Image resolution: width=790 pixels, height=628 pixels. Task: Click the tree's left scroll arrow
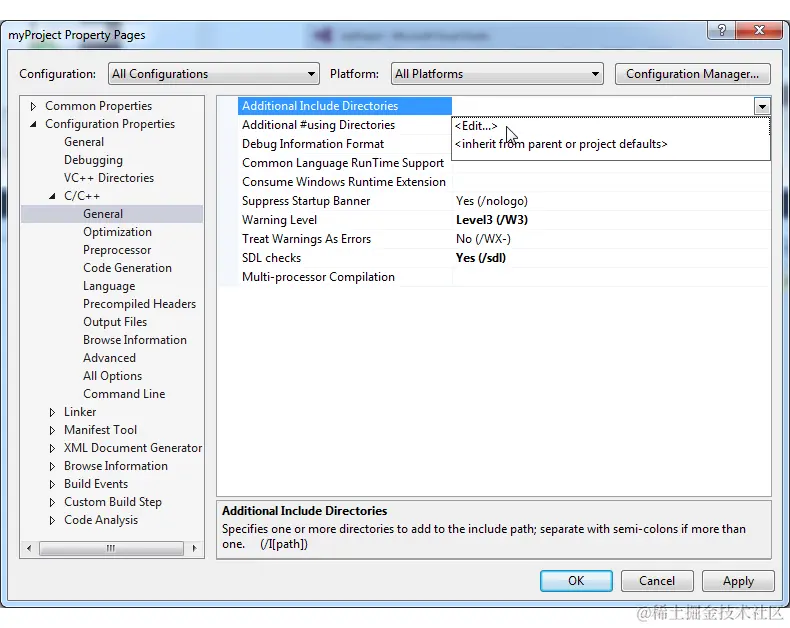click(x=29, y=548)
